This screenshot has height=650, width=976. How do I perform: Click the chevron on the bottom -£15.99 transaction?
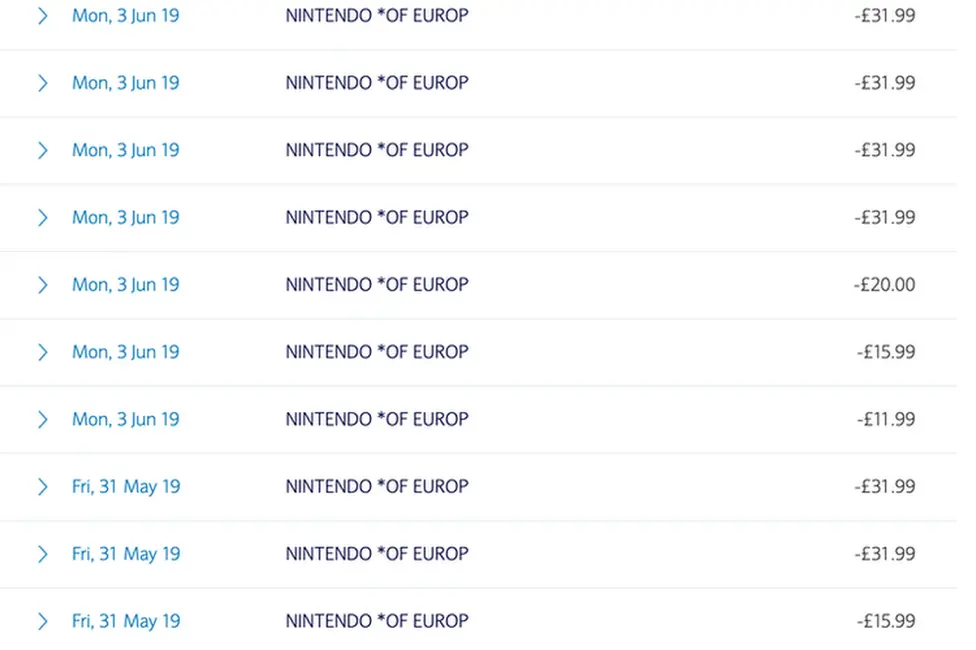point(42,620)
